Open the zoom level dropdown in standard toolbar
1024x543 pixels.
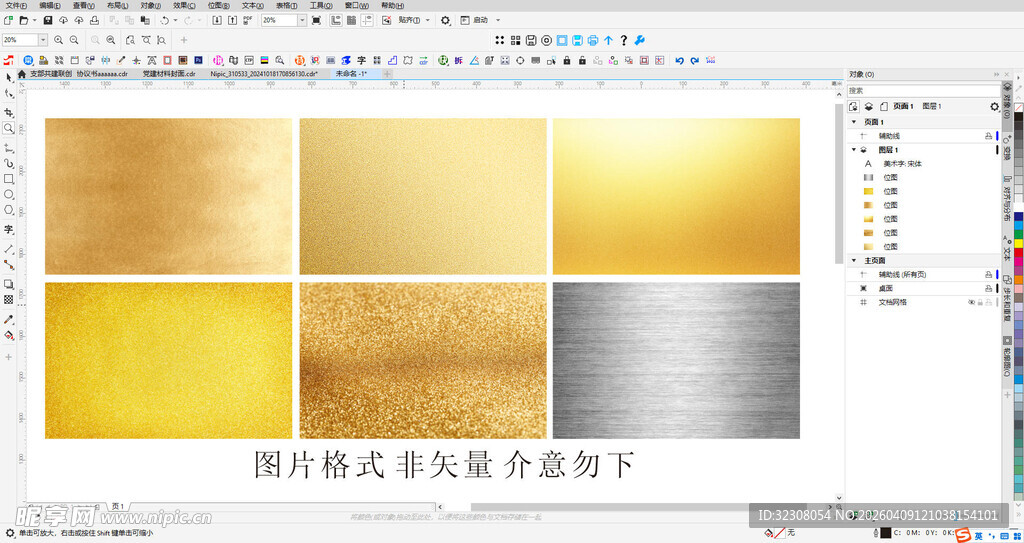pos(302,20)
